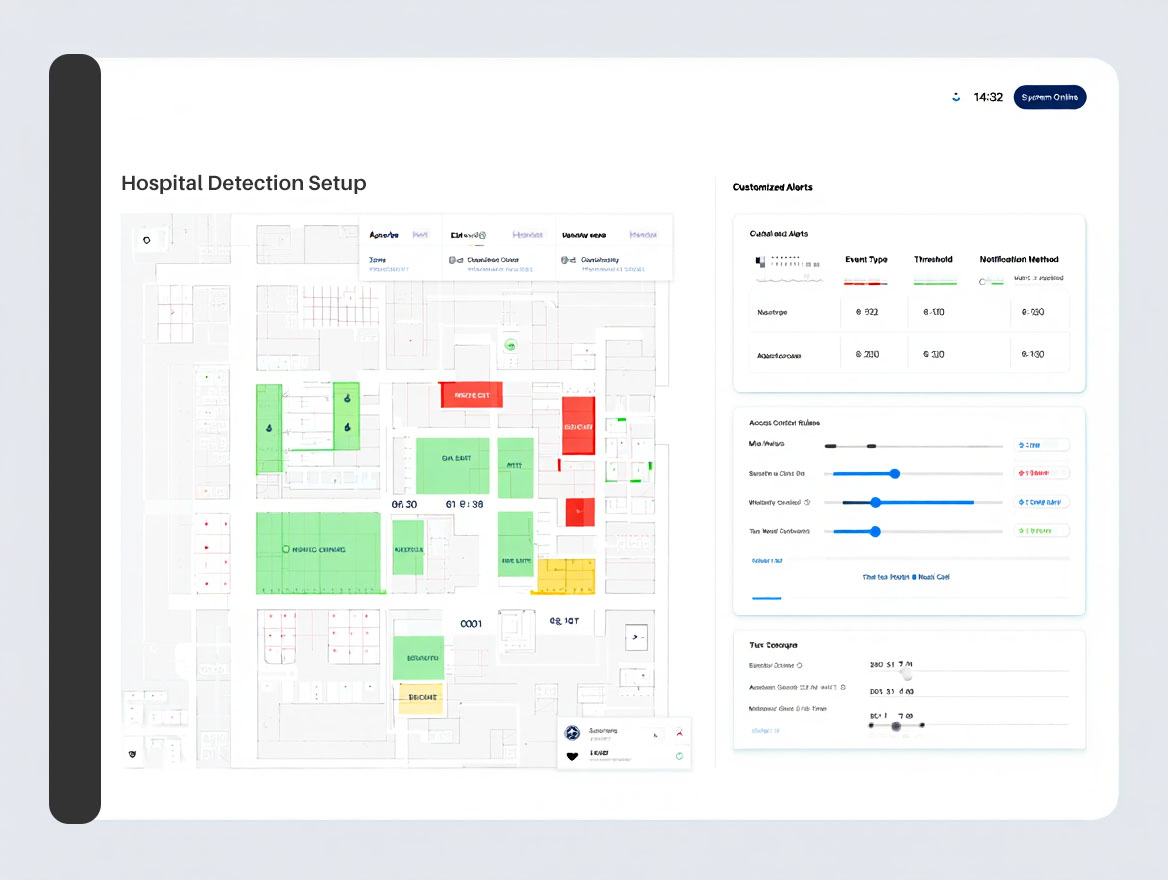
Task: Click the red alert icon in legend card
Action: [x=679, y=733]
